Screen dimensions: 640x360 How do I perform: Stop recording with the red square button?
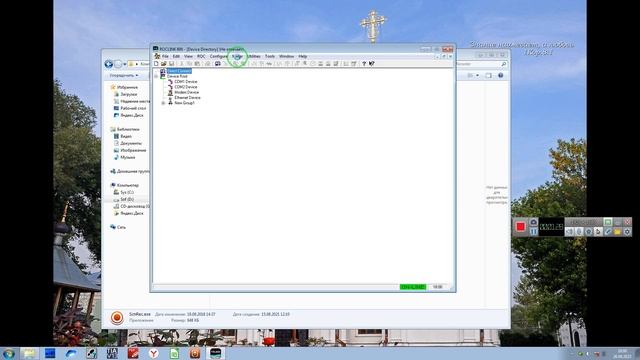tap(520, 227)
